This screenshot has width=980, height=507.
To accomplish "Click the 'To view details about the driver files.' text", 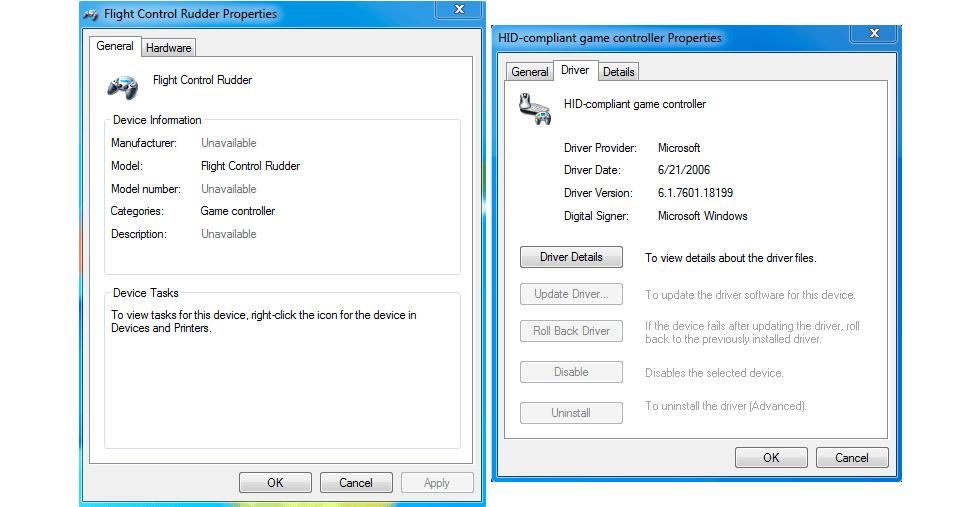I will 731,258.
